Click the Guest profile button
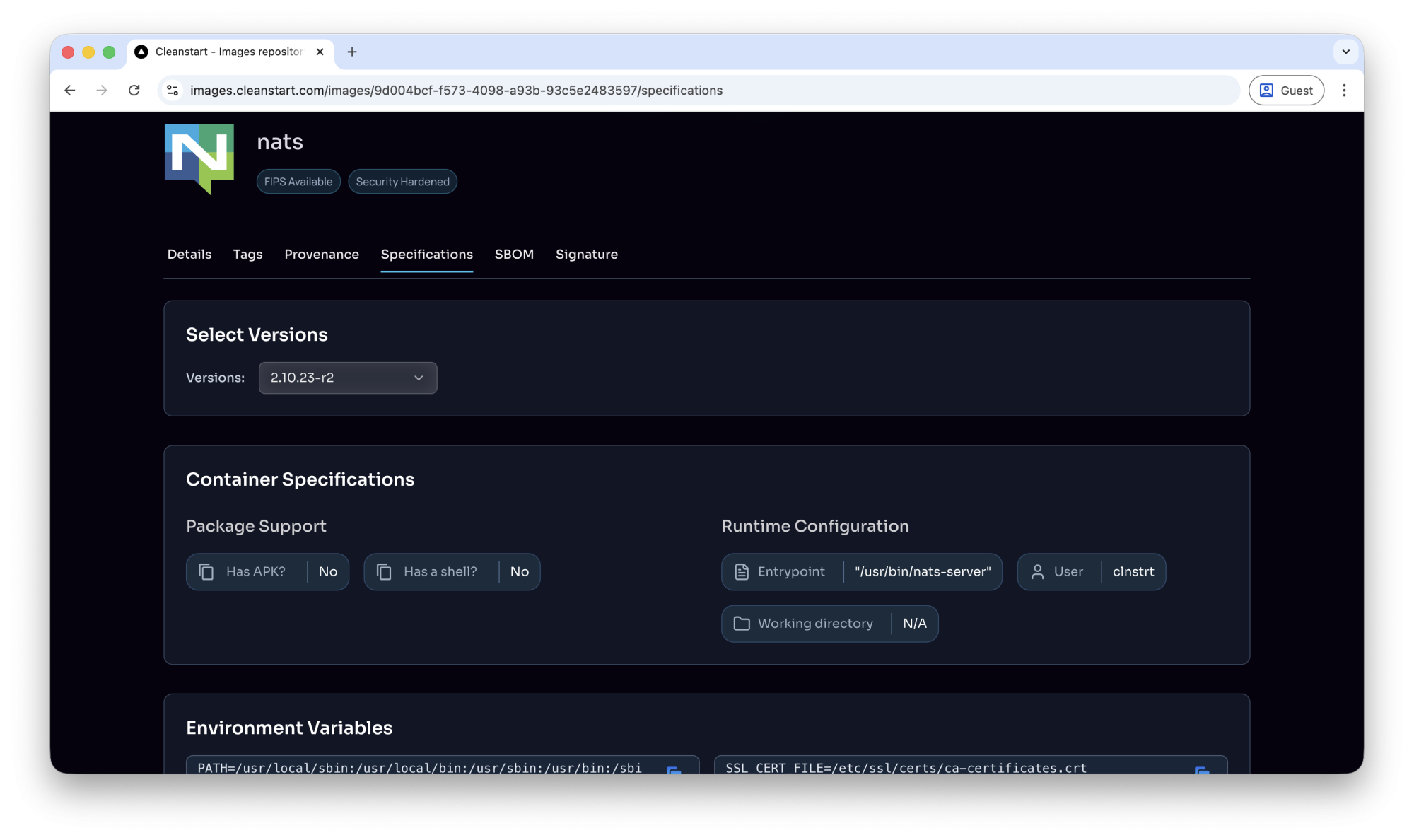Image resolution: width=1414 pixels, height=840 pixels. 1286,91
